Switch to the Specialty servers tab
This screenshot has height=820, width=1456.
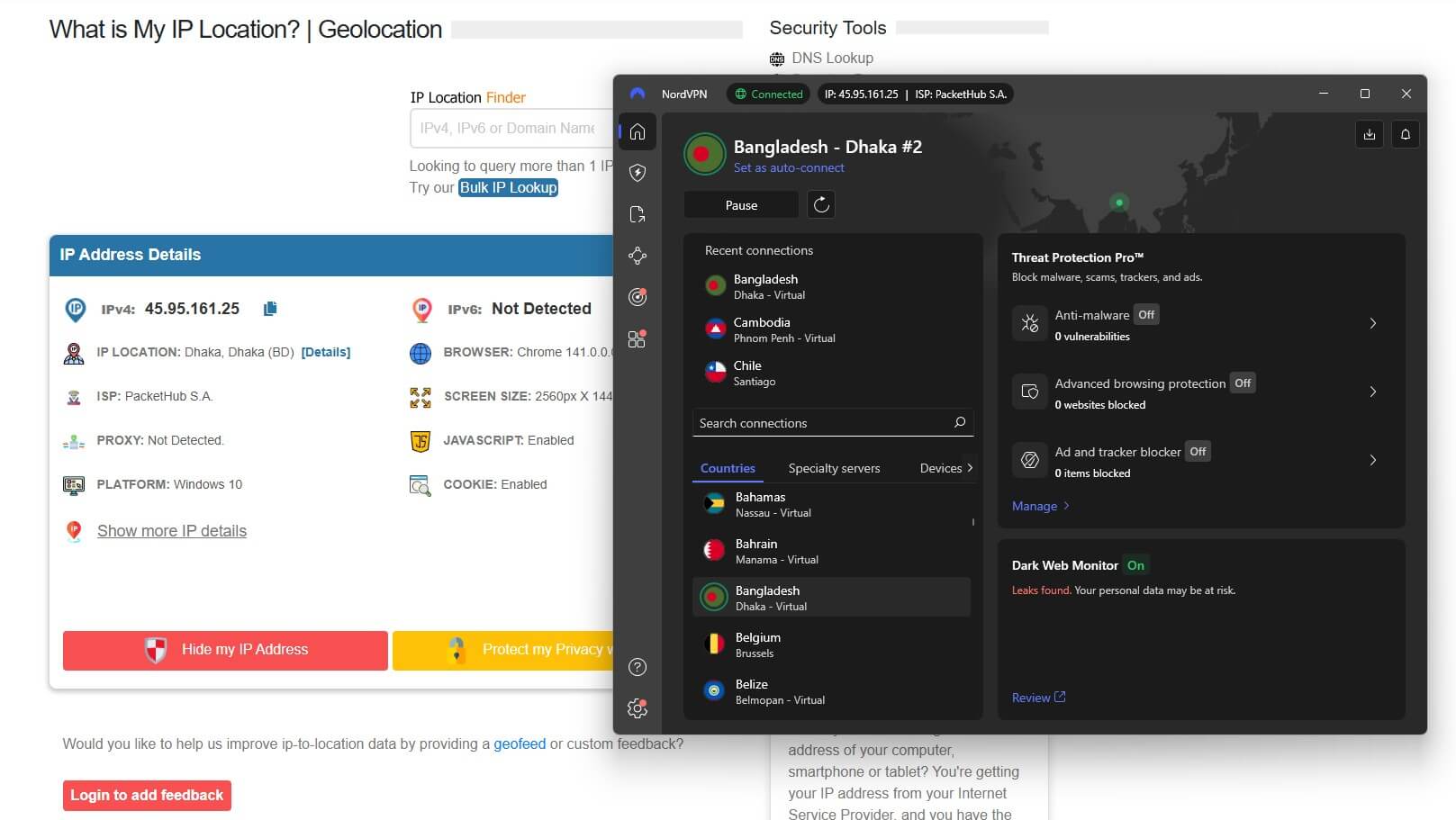click(x=834, y=468)
